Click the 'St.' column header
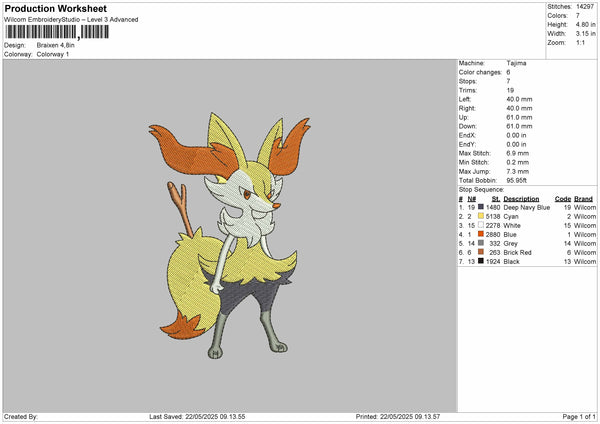The height and width of the screenshot is (424, 600). pos(496,199)
